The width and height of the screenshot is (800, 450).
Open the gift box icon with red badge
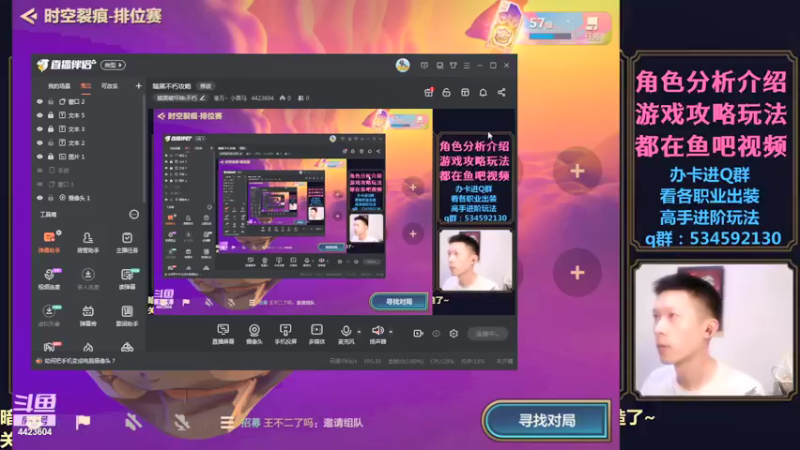pos(429,92)
